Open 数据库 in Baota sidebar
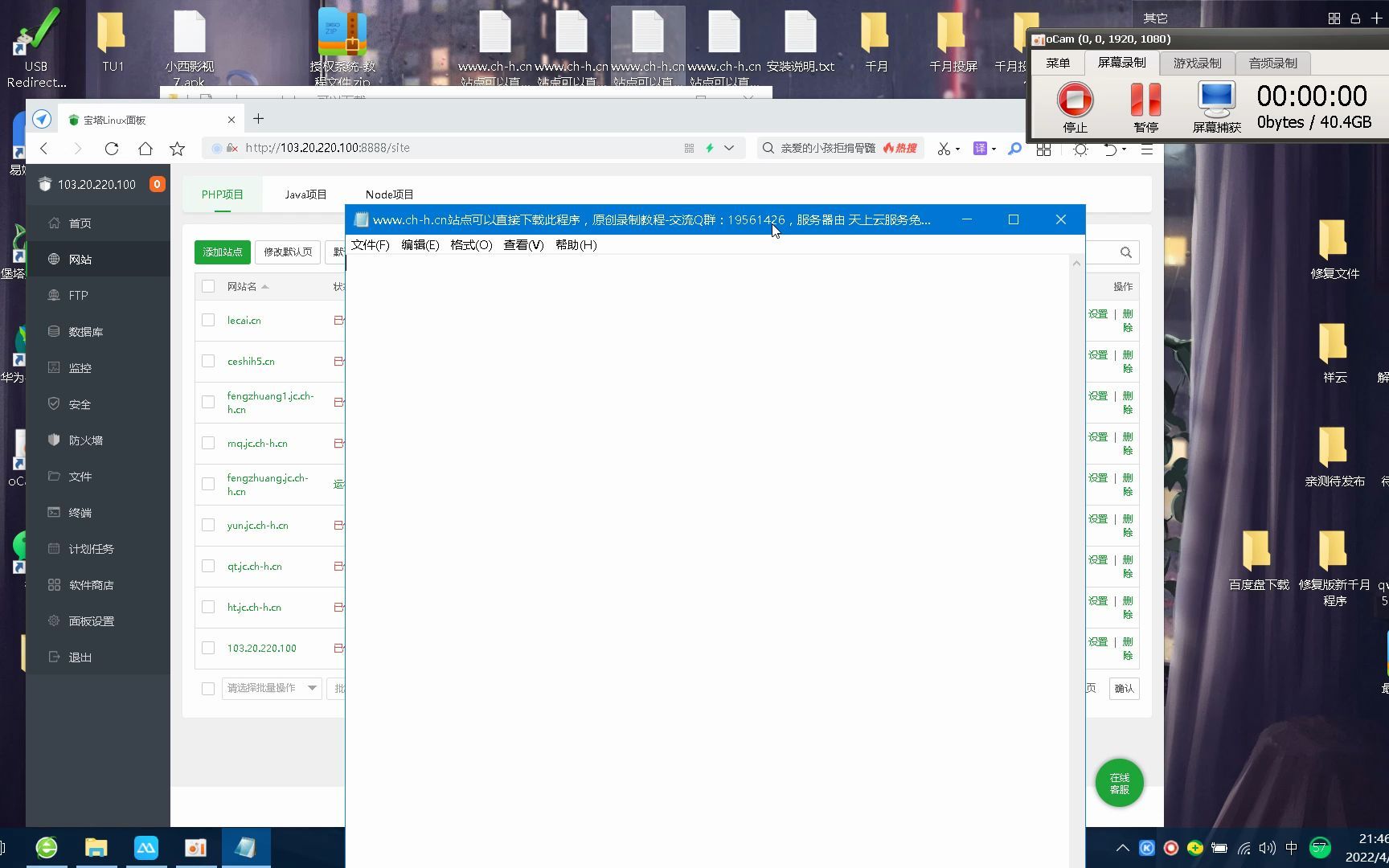 pos(85,331)
